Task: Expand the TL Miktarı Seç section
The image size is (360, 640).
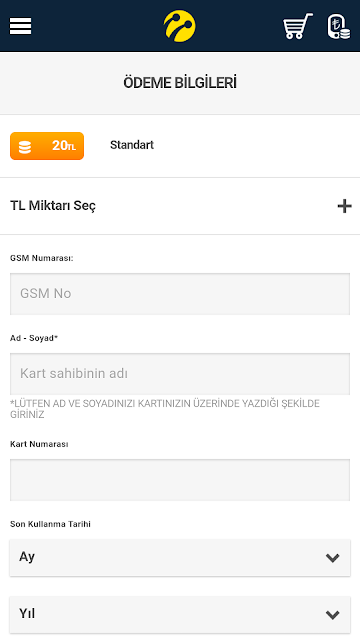Action: [180, 206]
